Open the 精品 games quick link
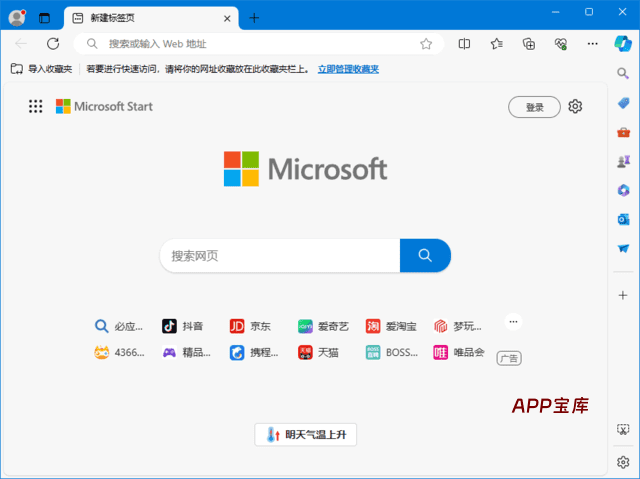The width and height of the screenshot is (640, 479). pyautogui.click(x=186, y=352)
